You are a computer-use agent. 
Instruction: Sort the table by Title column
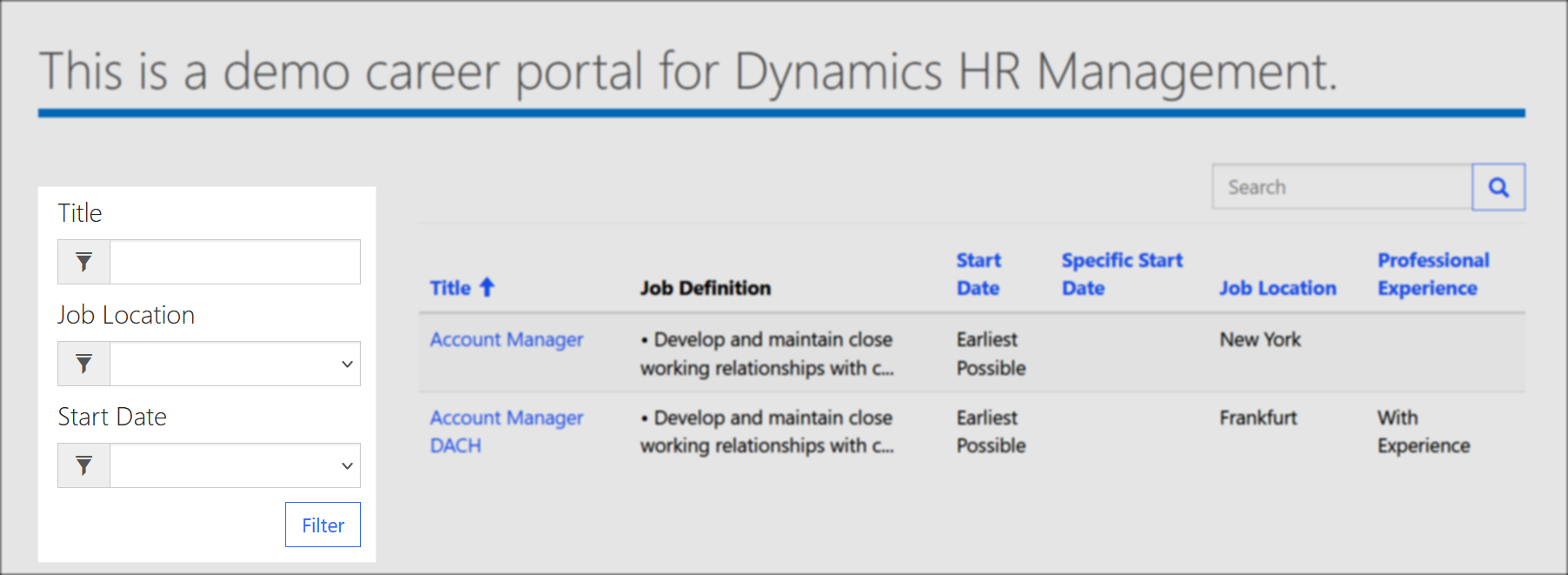click(450, 288)
